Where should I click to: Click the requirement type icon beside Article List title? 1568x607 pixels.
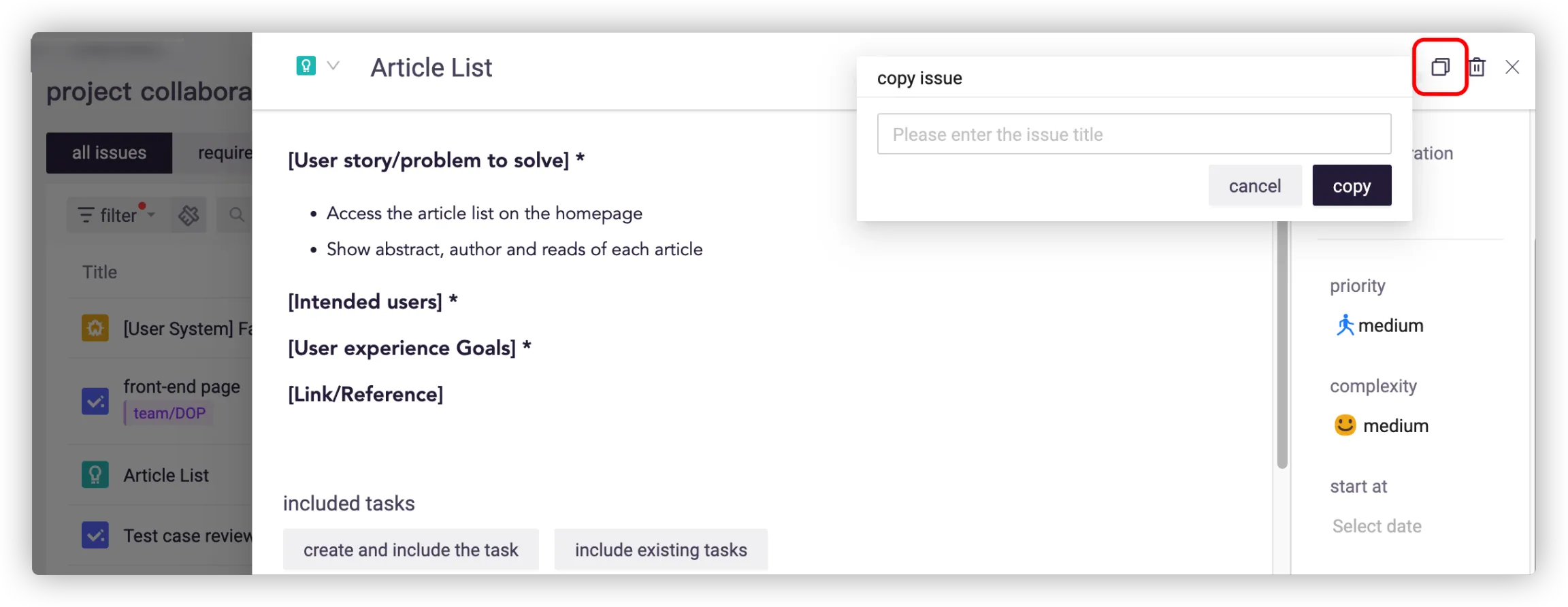coord(306,66)
